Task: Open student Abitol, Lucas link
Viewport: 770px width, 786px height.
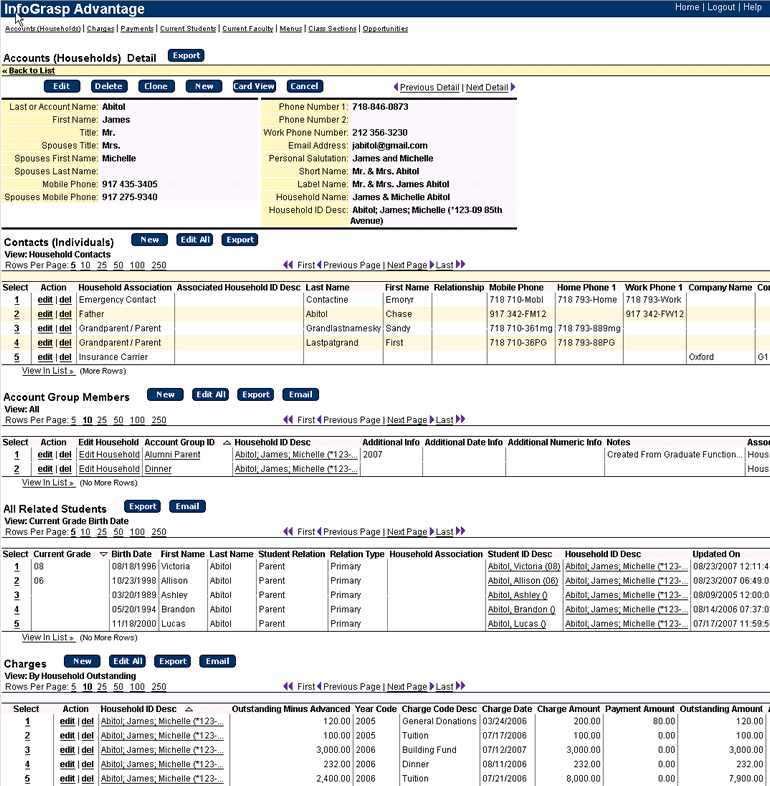Action: click(x=517, y=624)
